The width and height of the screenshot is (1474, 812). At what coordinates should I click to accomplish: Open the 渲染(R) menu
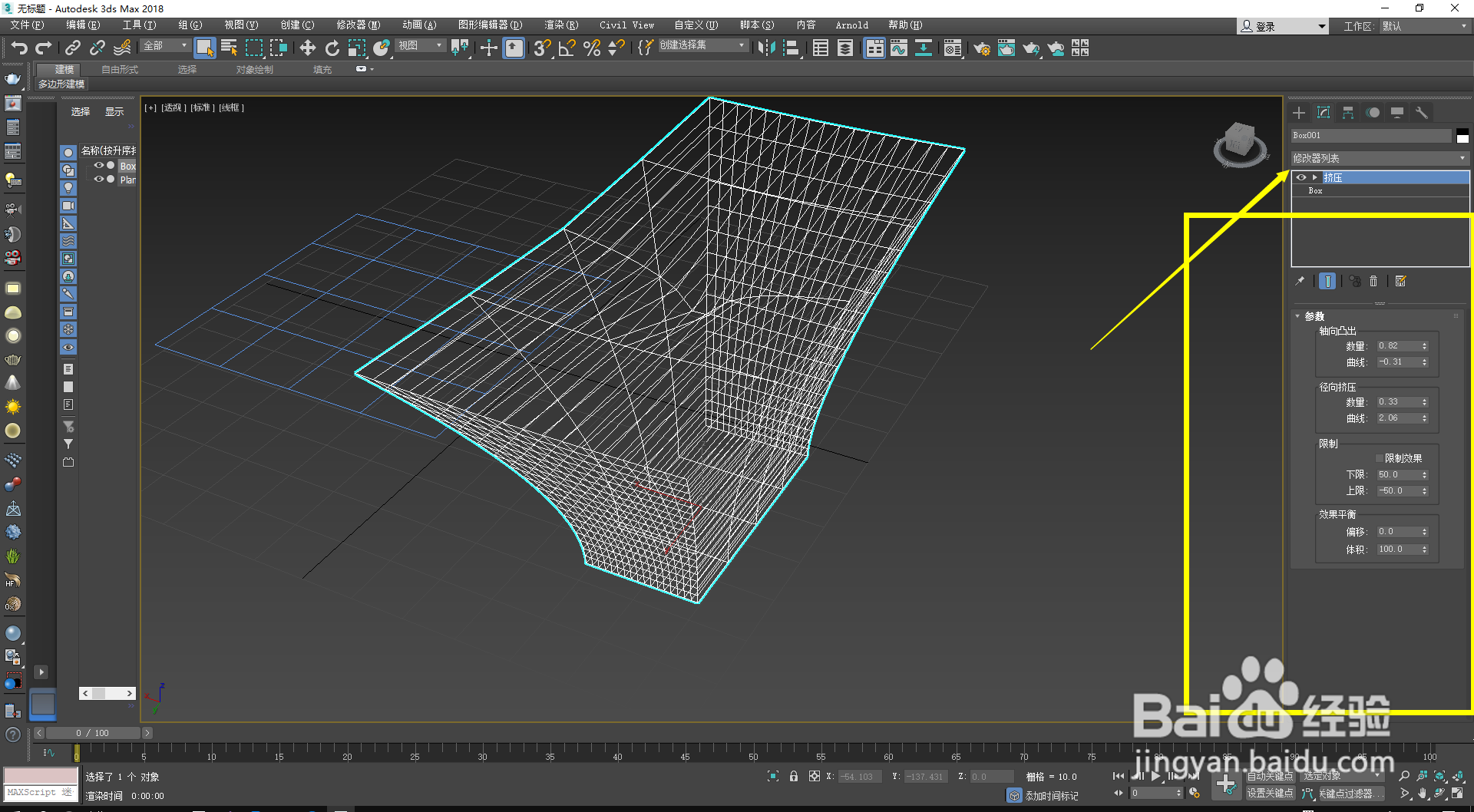[560, 25]
